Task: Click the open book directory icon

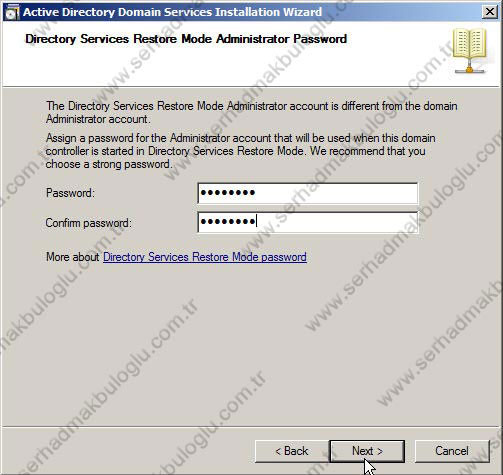Action: pyautogui.click(x=470, y=51)
